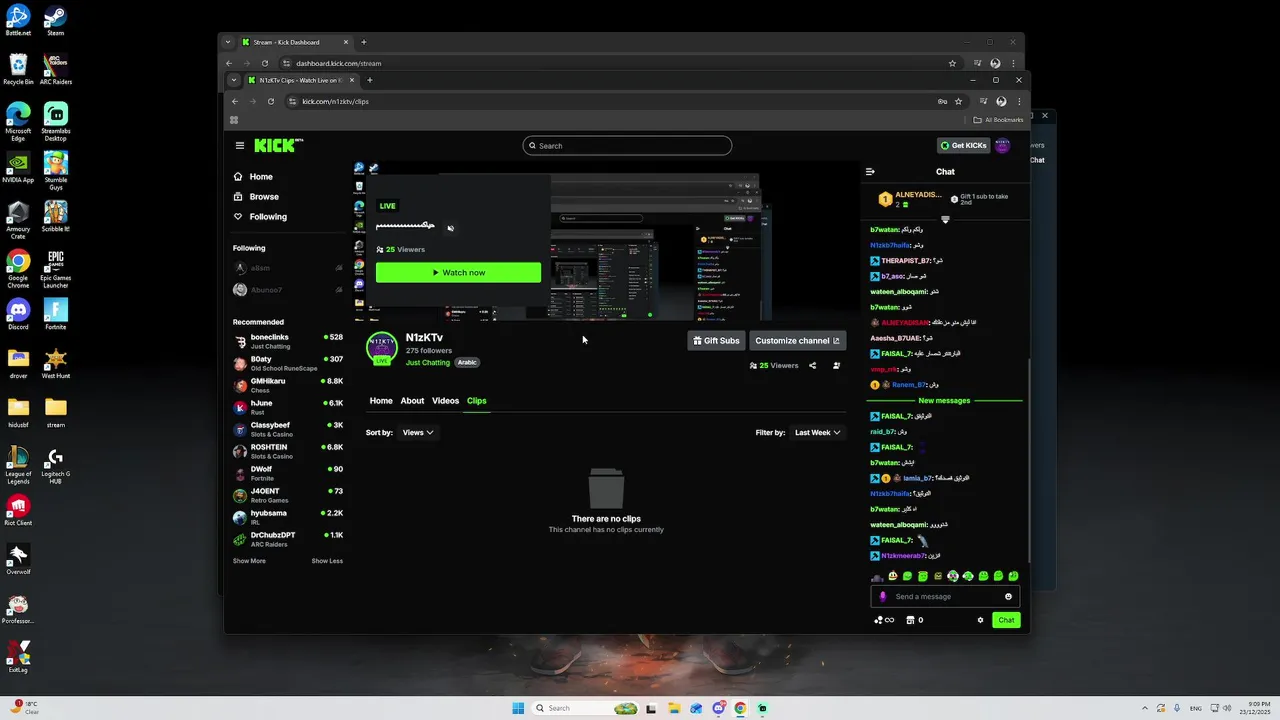Toggle notifications for followed channel Abunoo7
Viewport: 1280px width, 720px height.
(339, 290)
